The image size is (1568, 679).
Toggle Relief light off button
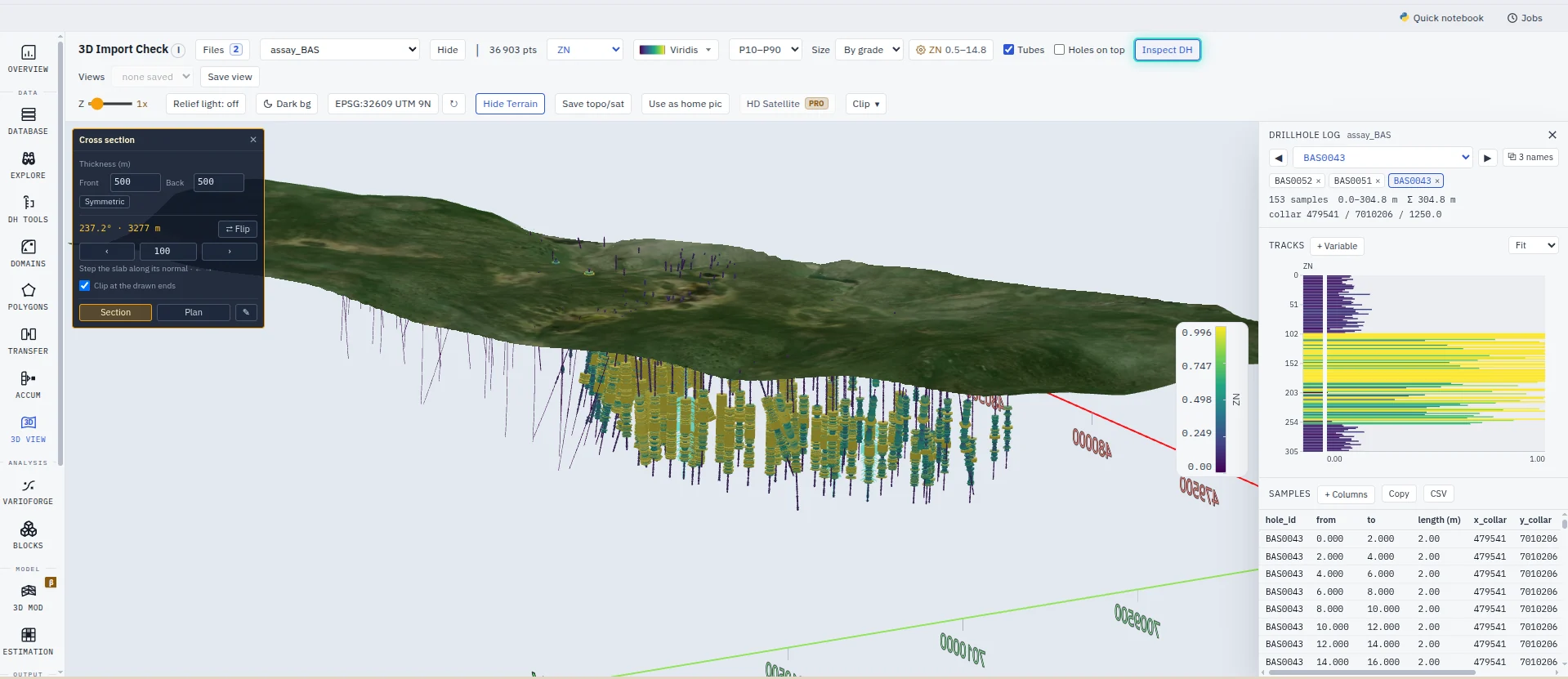pos(206,104)
